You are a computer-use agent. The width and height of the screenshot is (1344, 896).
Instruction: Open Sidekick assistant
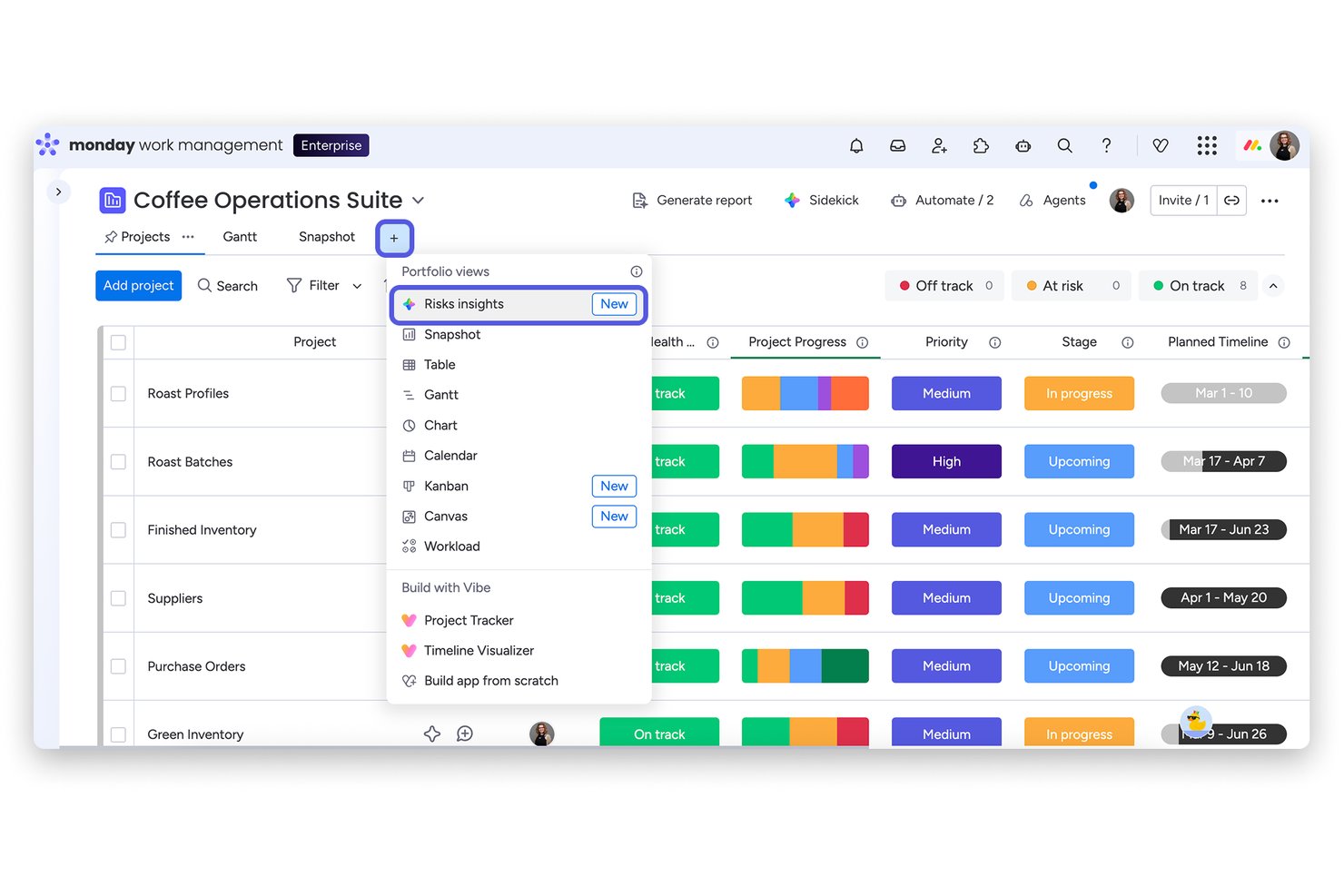(x=822, y=201)
